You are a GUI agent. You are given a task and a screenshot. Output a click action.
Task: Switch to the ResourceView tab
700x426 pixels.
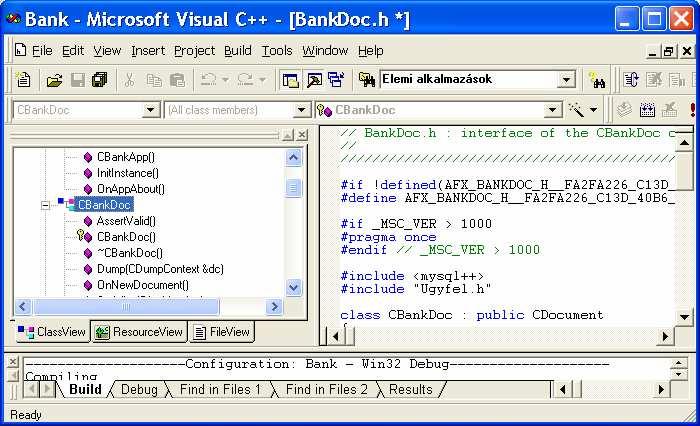tap(139, 332)
